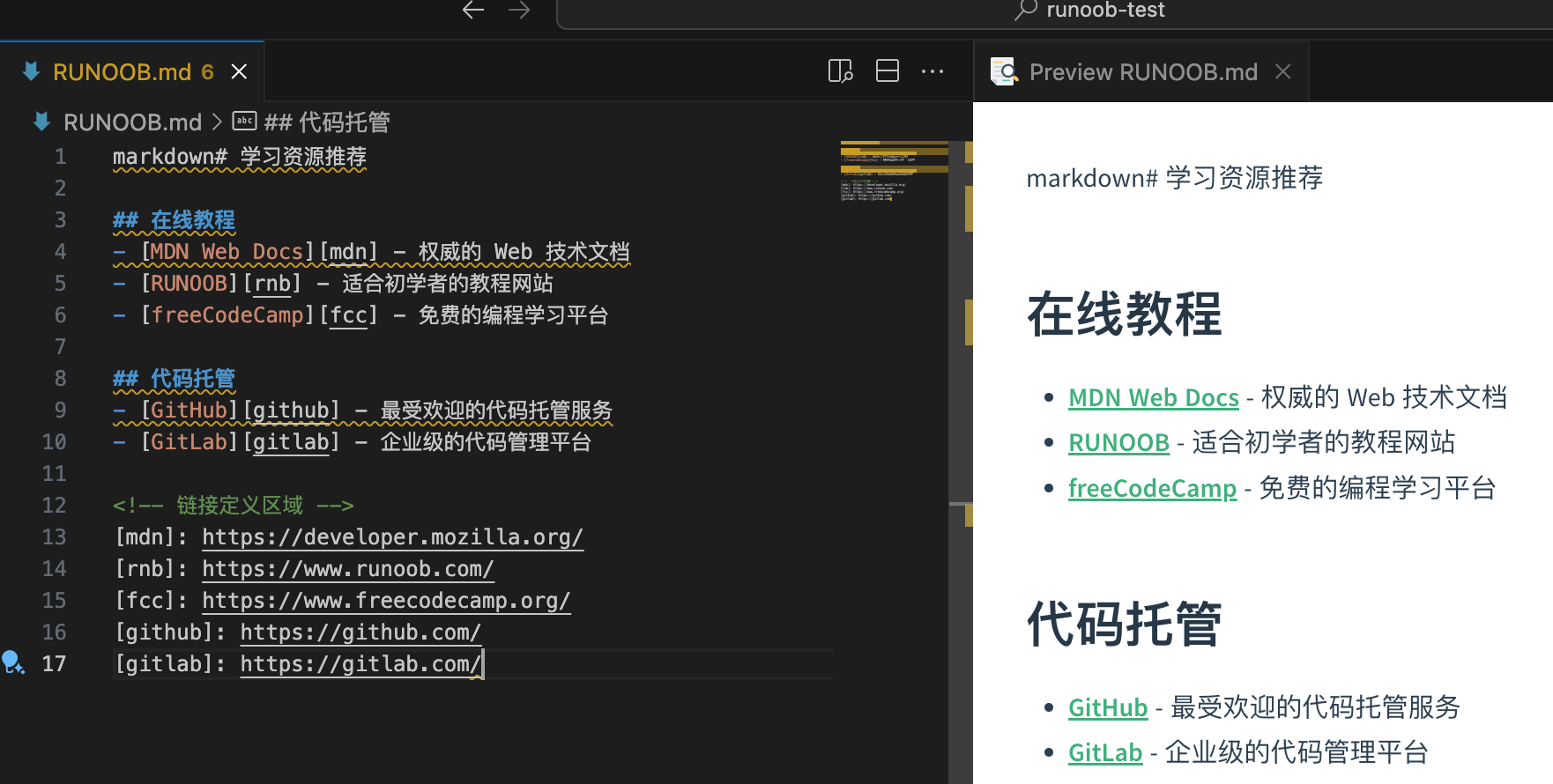The height and width of the screenshot is (784, 1553).
Task: Click the lightbulb code action icon
Action: click(12, 662)
